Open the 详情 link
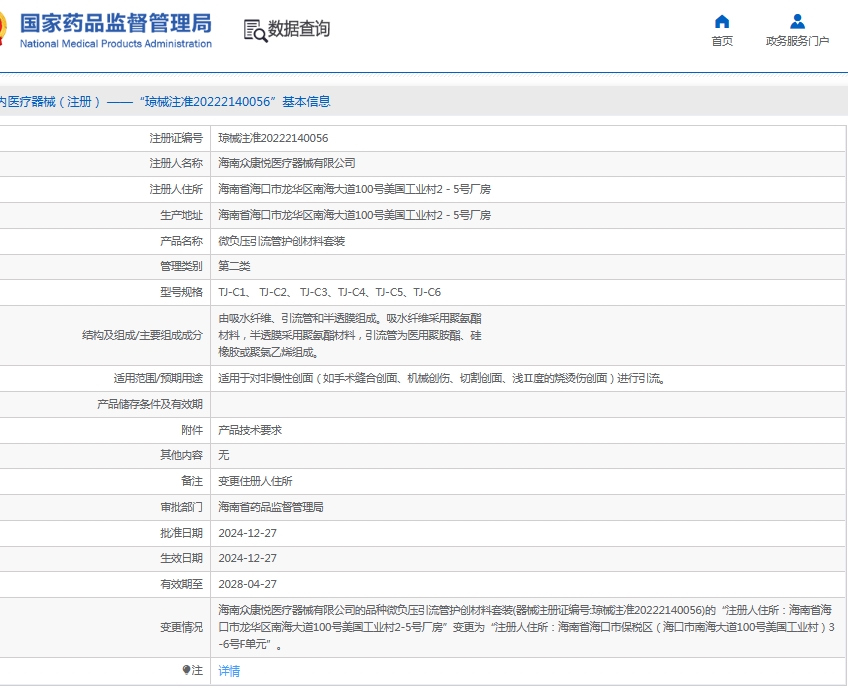 229,671
